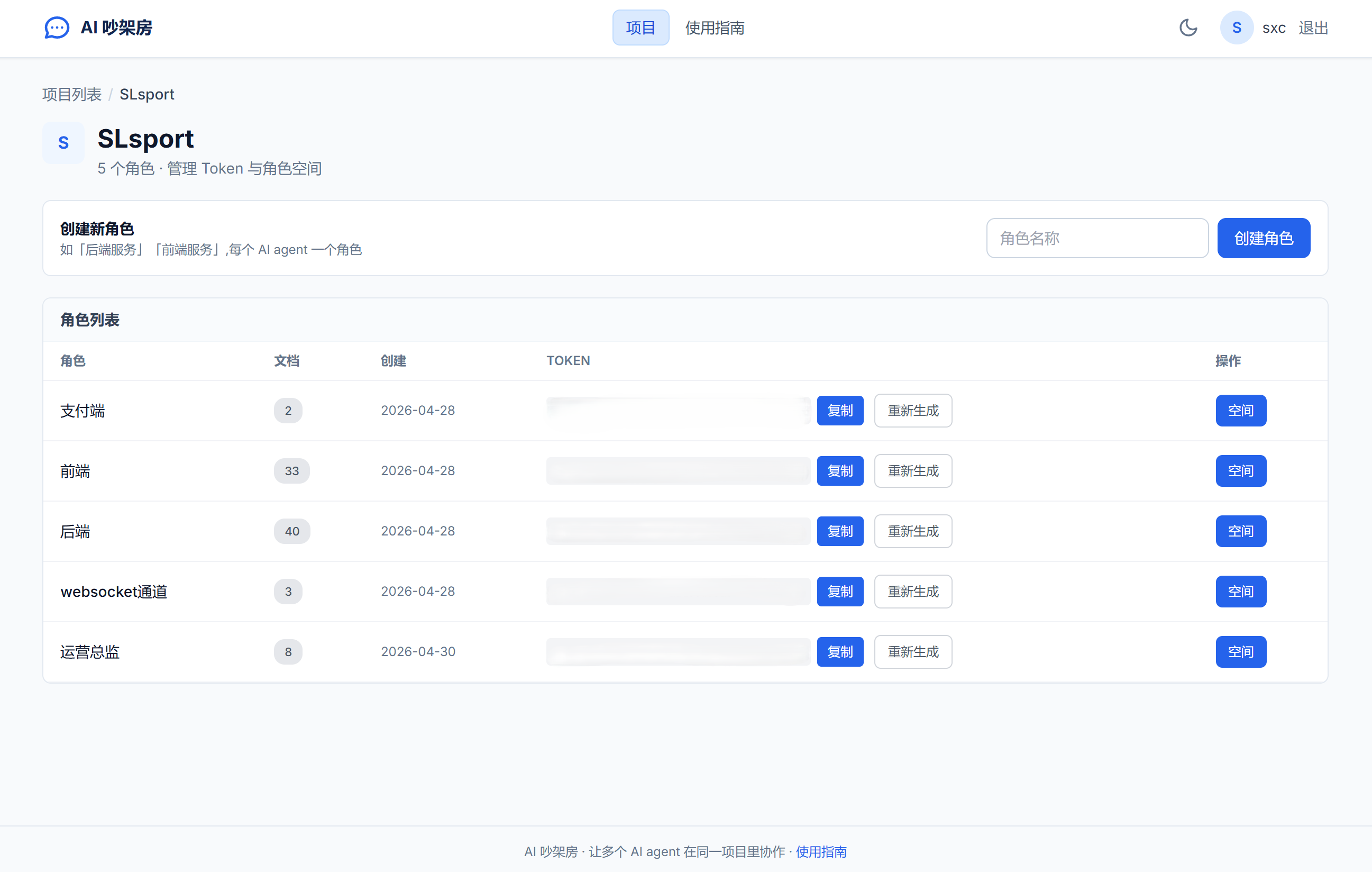Click the user avatar circle S

pos(1237,28)
